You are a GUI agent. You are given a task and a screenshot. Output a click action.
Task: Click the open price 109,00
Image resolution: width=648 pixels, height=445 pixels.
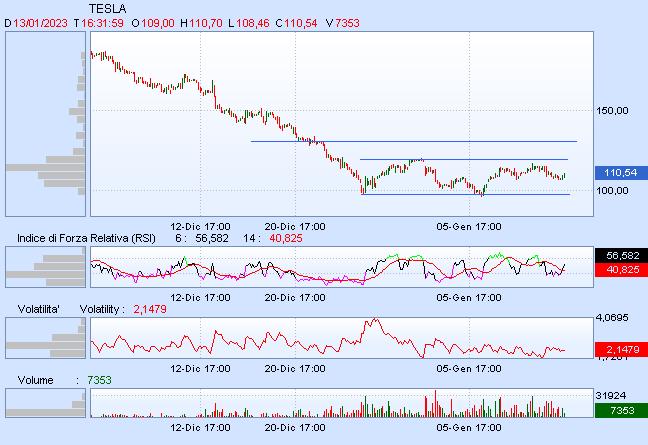click(x=158, y=23)
